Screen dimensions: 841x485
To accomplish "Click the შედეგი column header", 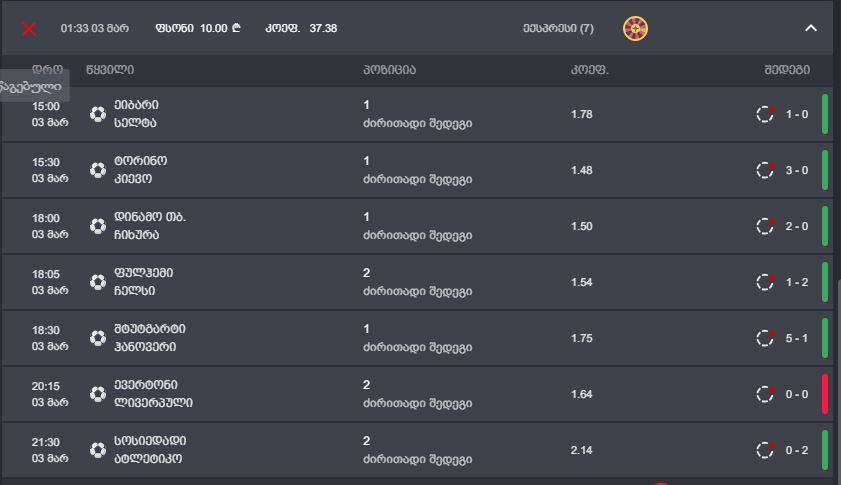I will pyautogui.click(x=787, y=70).
